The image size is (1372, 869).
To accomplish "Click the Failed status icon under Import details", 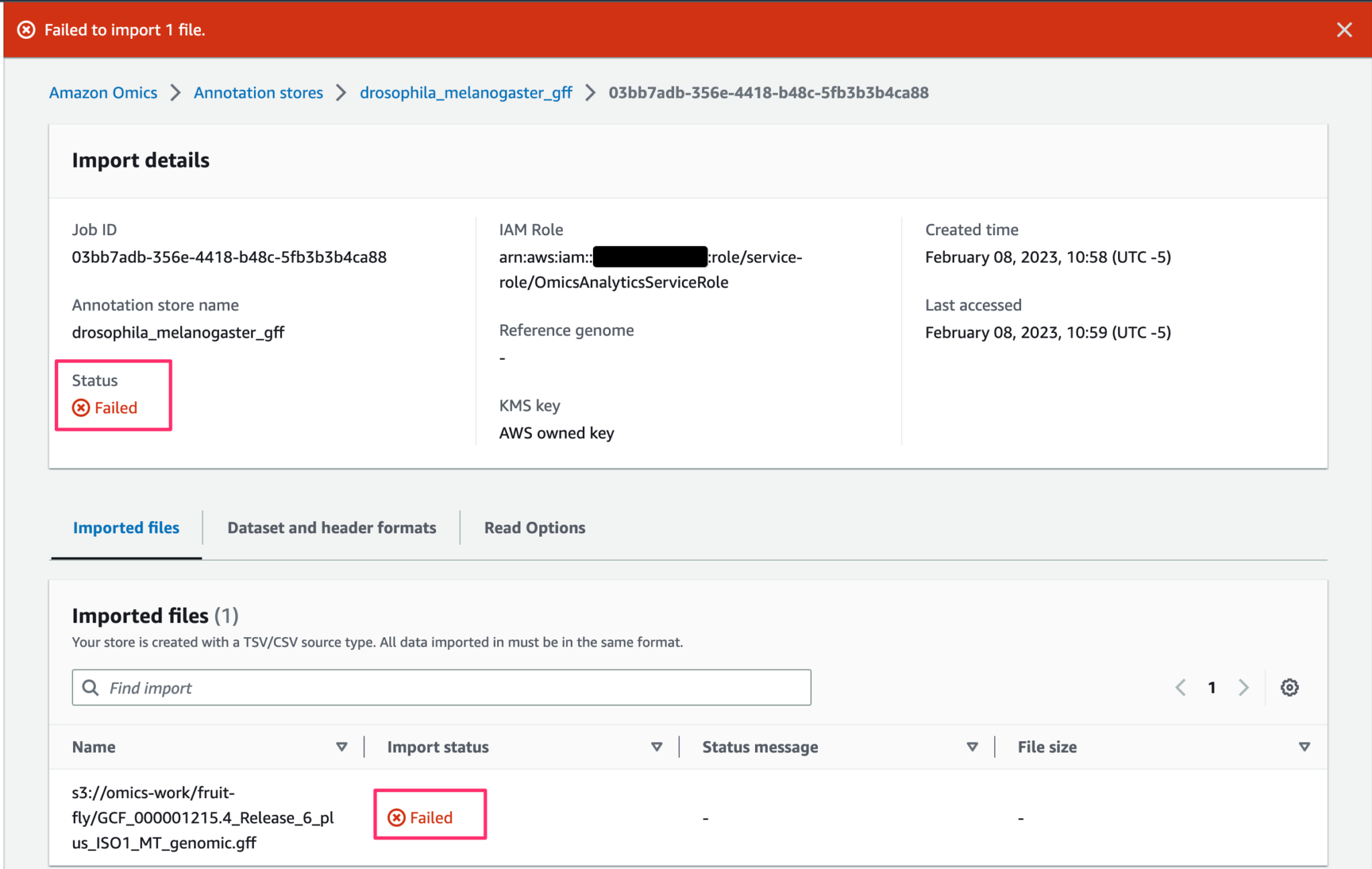I will click(80, 407).
